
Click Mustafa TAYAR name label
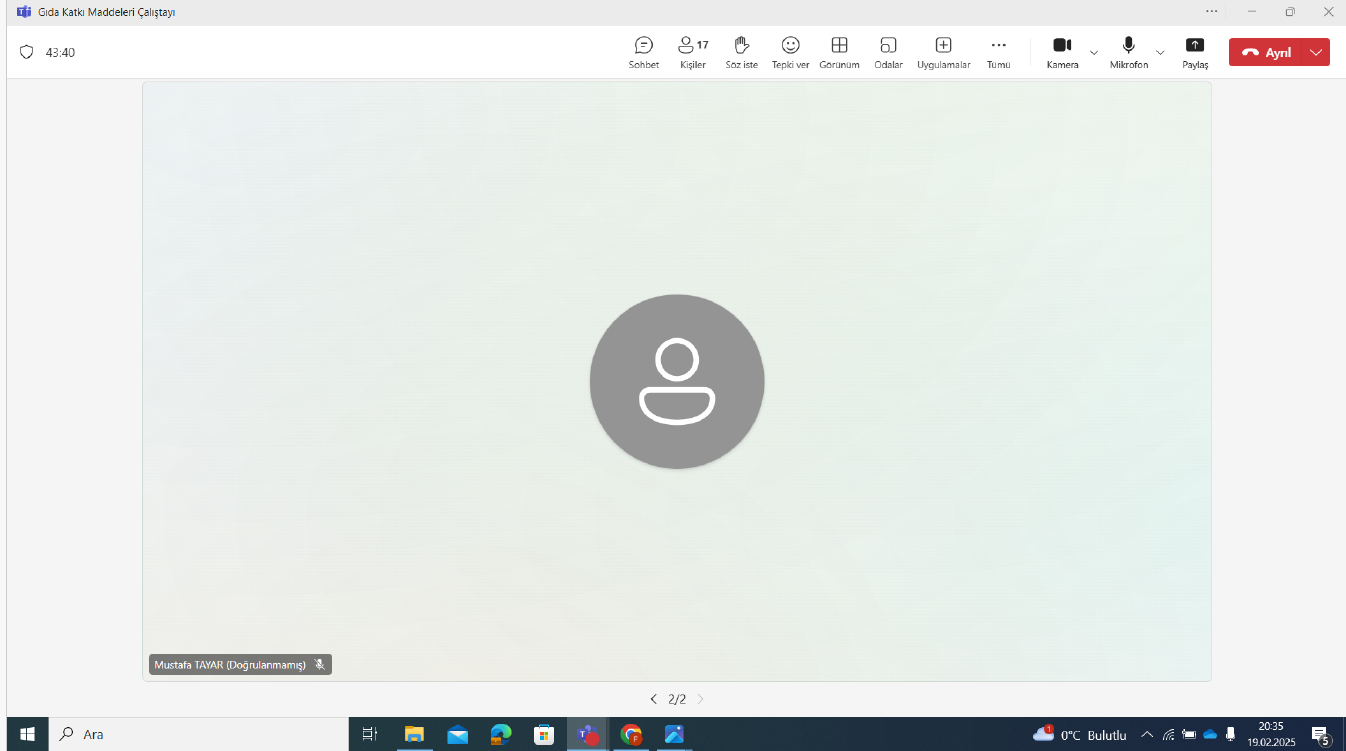[230, 664]
